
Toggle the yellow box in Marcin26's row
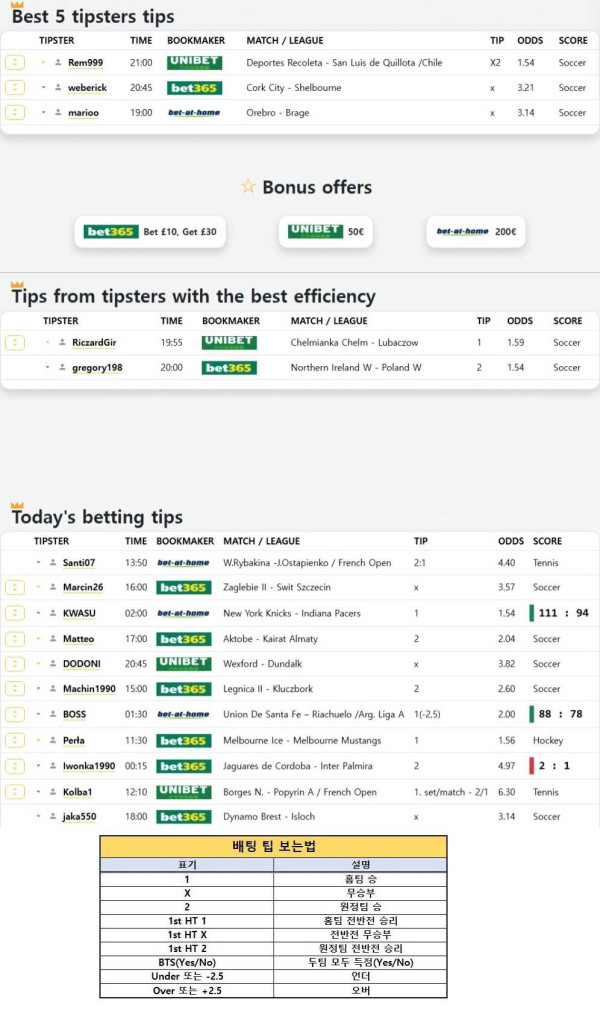click(15, 587)
